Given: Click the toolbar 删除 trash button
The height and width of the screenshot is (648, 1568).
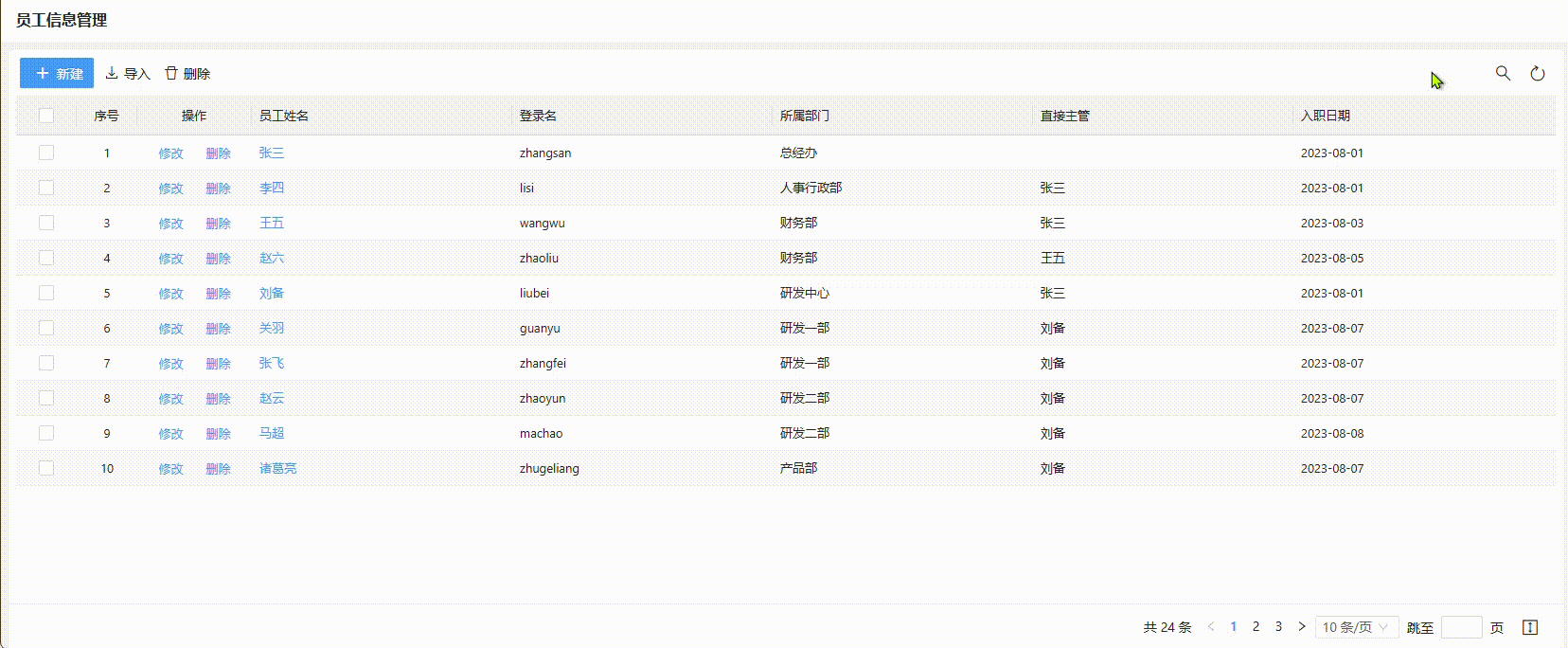Looking at the screenshot, I should 187,73.
